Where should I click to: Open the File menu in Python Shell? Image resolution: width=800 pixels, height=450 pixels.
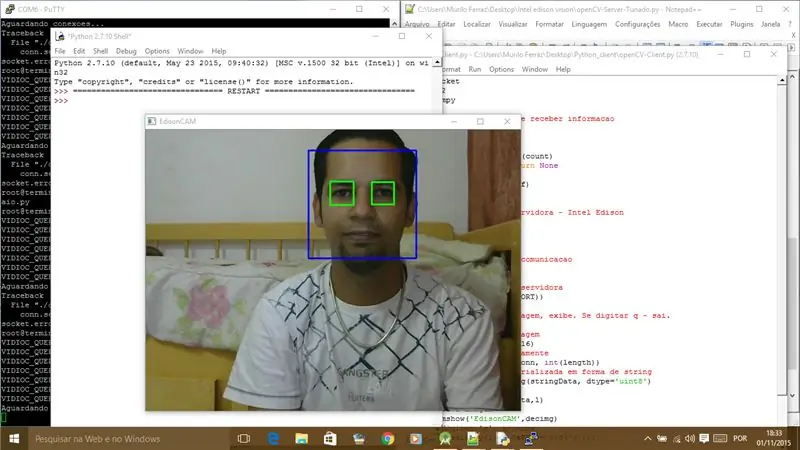click(60, 51)
